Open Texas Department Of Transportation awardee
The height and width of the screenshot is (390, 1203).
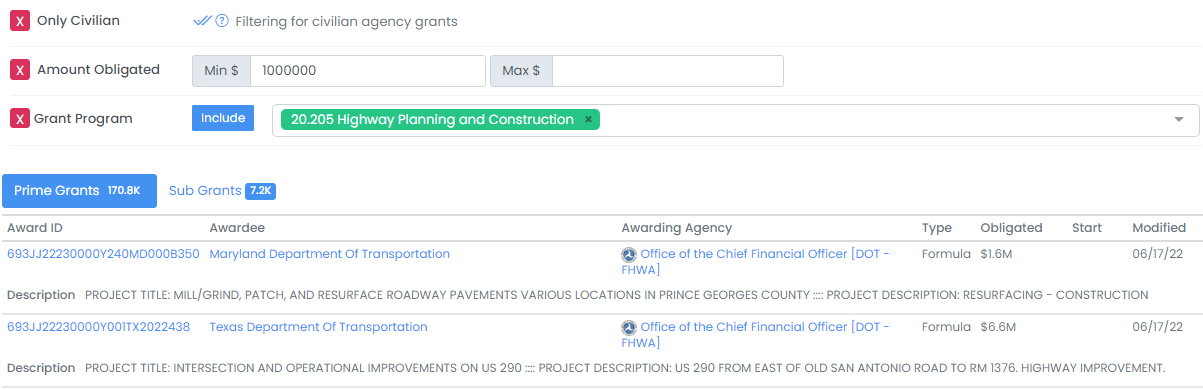[318, 327]
